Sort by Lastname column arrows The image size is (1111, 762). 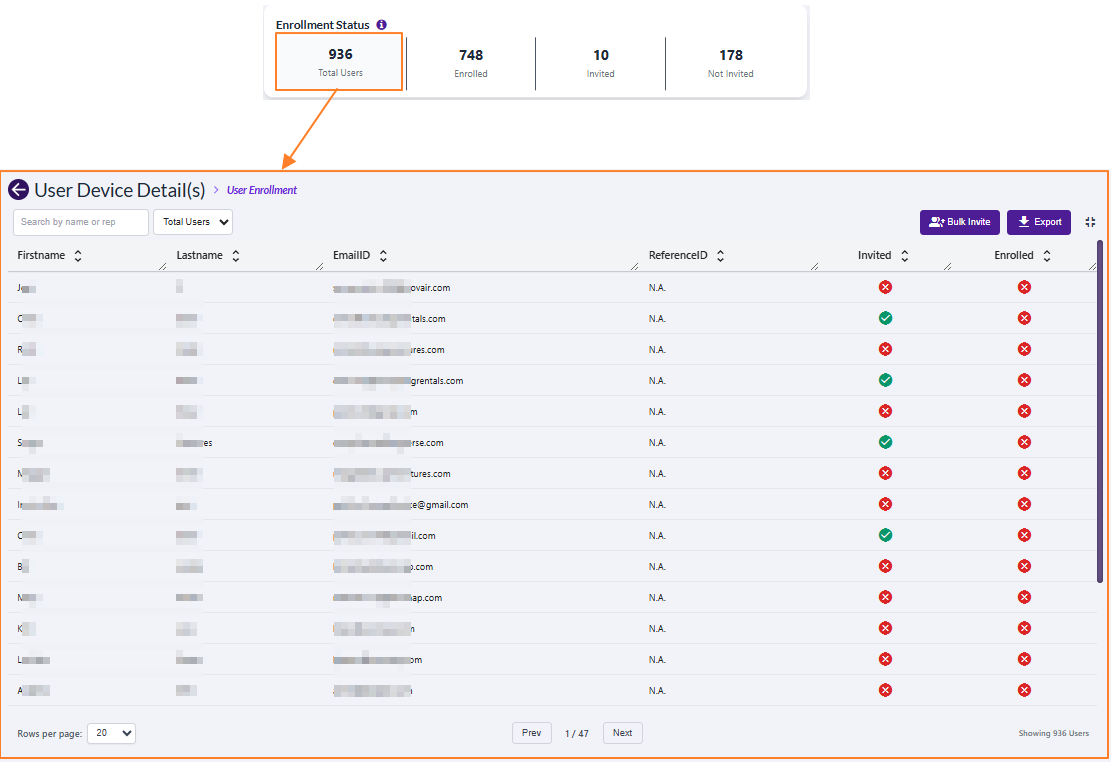tap(236, 256)
